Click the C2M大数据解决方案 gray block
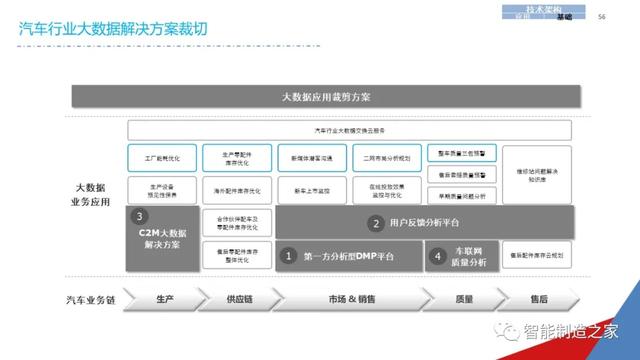Viewport: 640px width, 360px height. pos(162,238)
